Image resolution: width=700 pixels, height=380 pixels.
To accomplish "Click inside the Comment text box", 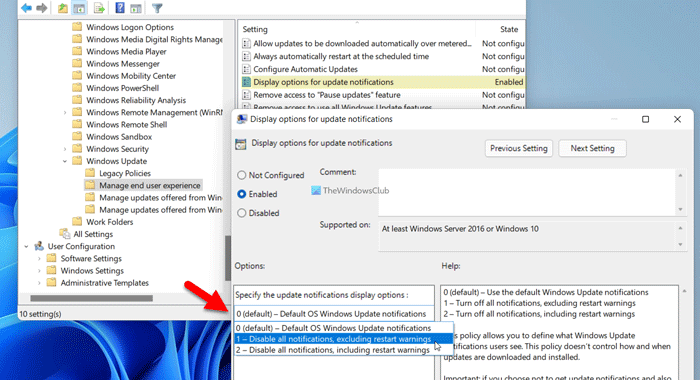I will click(x=527, y=192).
